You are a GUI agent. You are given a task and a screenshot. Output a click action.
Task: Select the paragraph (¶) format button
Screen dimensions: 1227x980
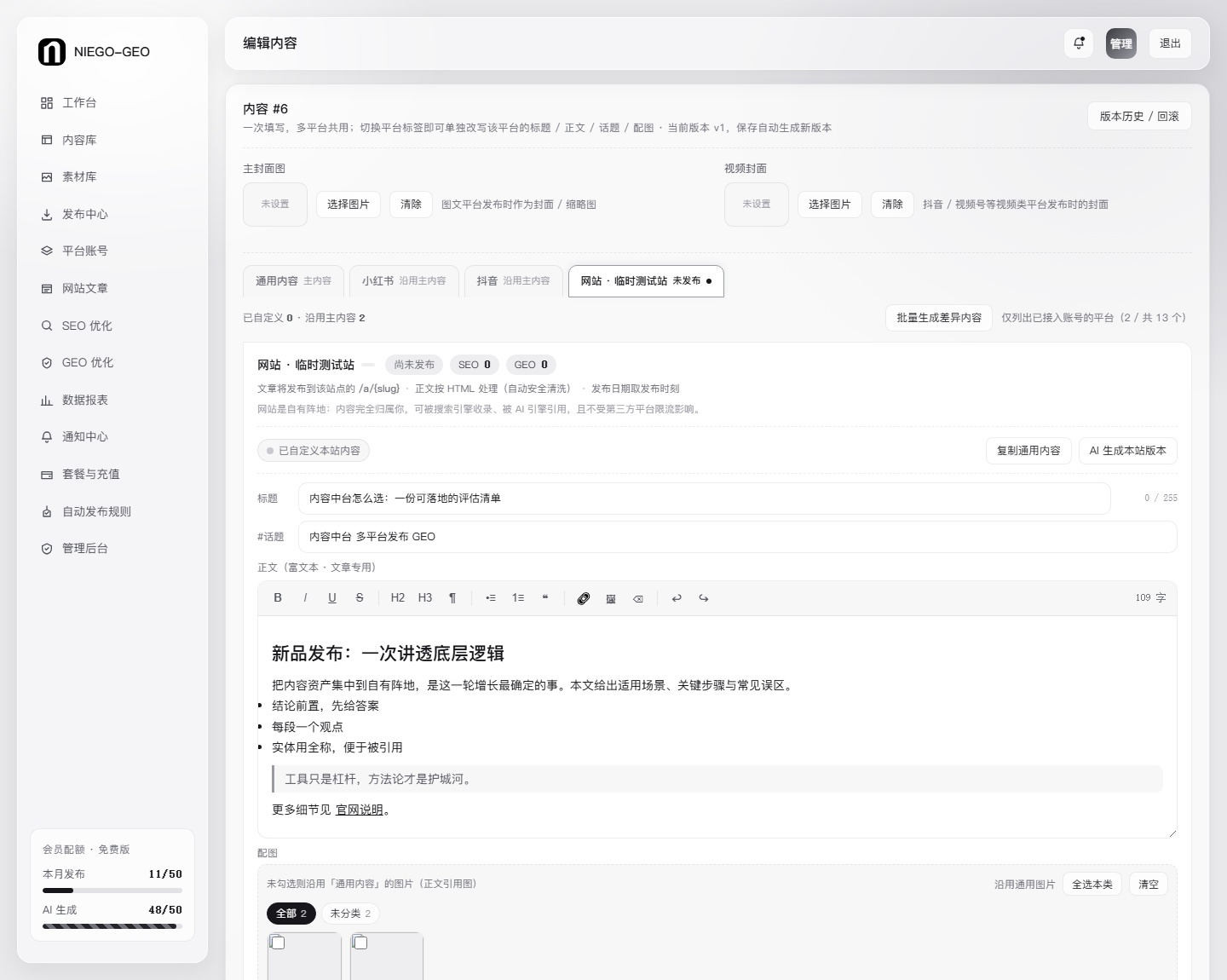[x=452, y=598]
